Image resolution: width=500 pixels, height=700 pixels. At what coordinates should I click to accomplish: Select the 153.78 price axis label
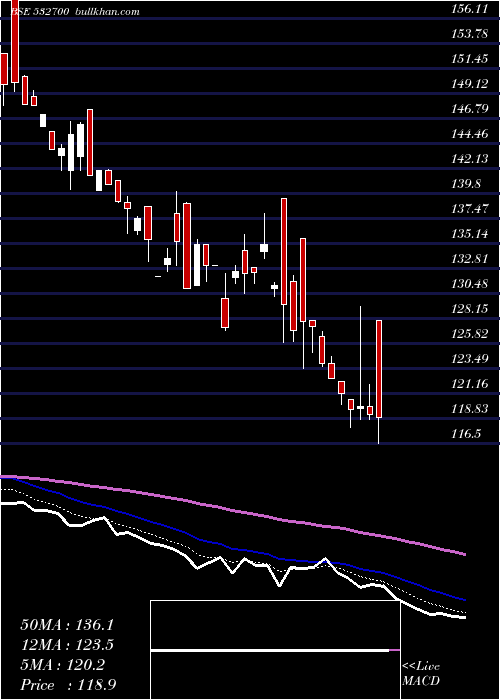click(470, 34)
